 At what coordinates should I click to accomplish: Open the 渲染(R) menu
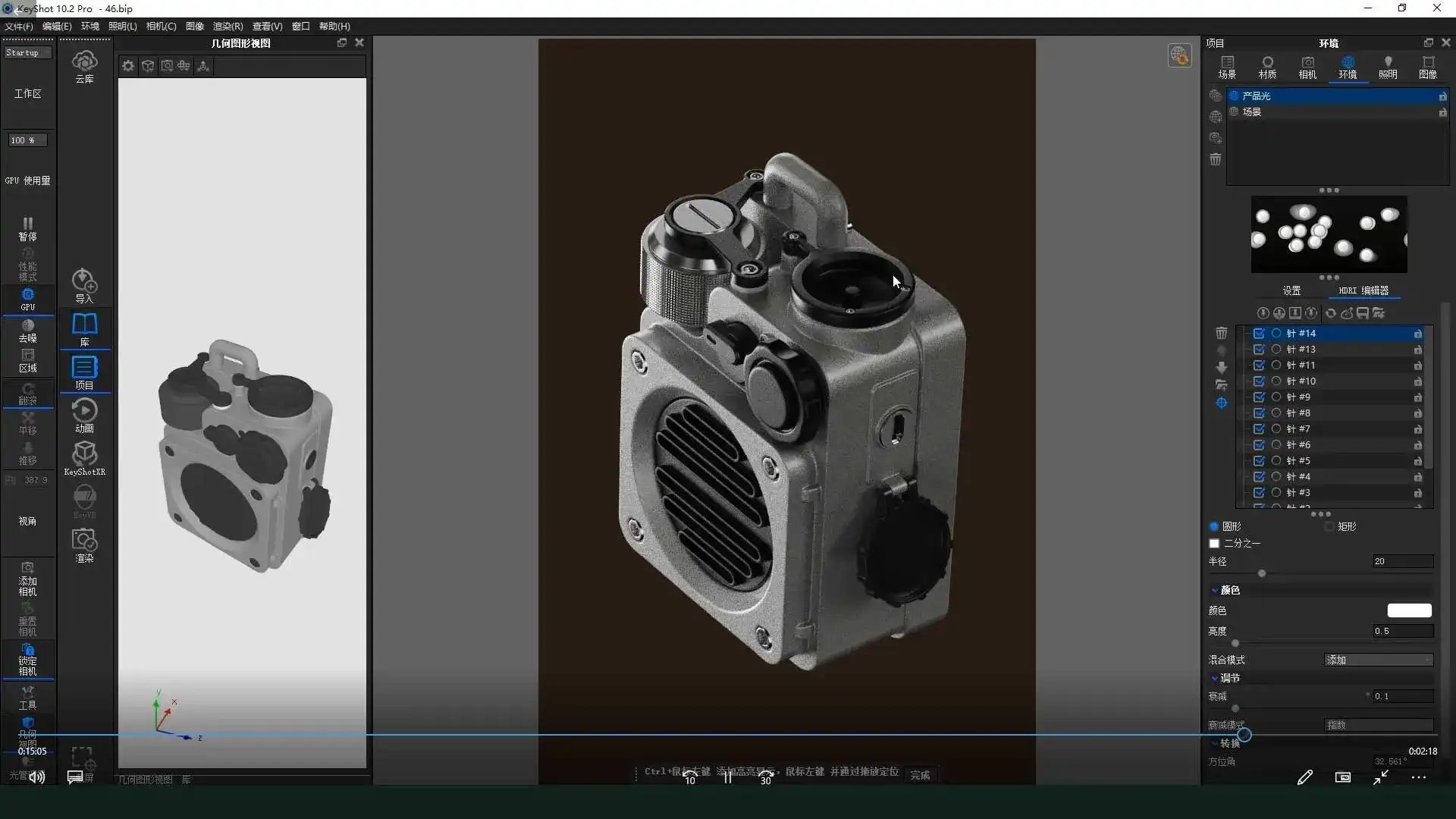click(x=227, y=27)
